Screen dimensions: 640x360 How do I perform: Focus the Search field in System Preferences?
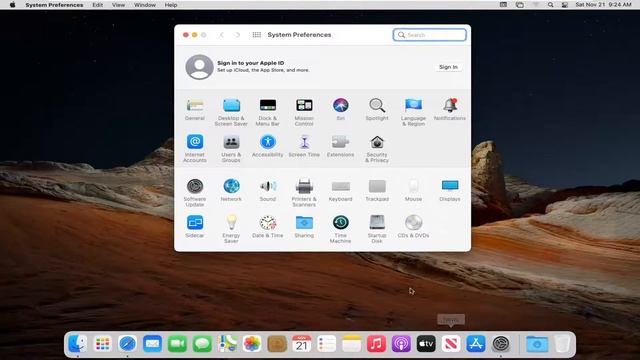(429, 35)
